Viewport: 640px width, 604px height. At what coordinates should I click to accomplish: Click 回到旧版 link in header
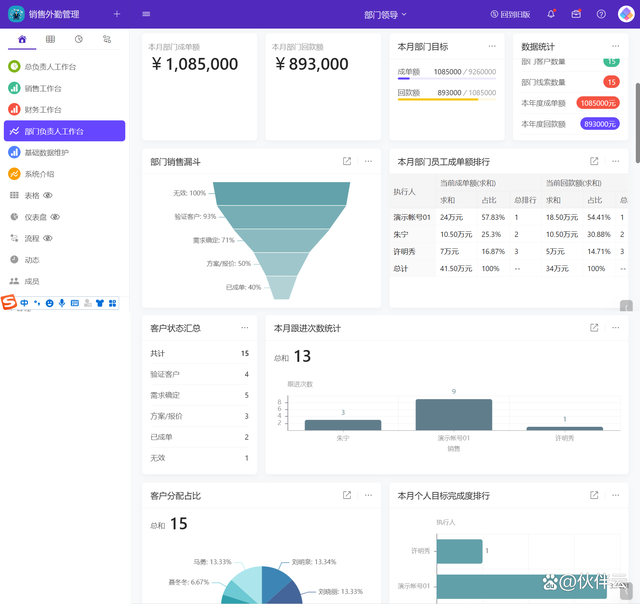511,14
